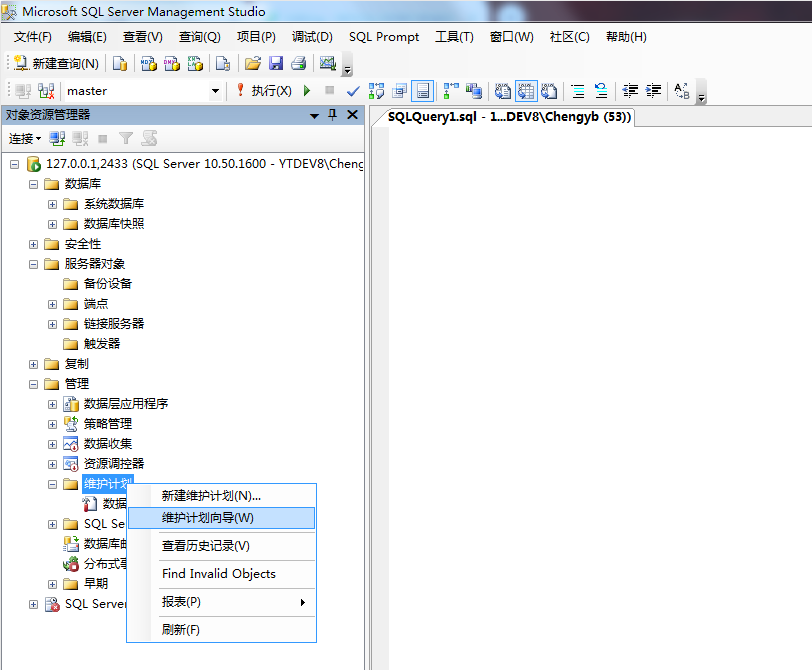Click the uncomment selected lines icon
The width and height of the screenshot is (812, 670).
[601, 91]
